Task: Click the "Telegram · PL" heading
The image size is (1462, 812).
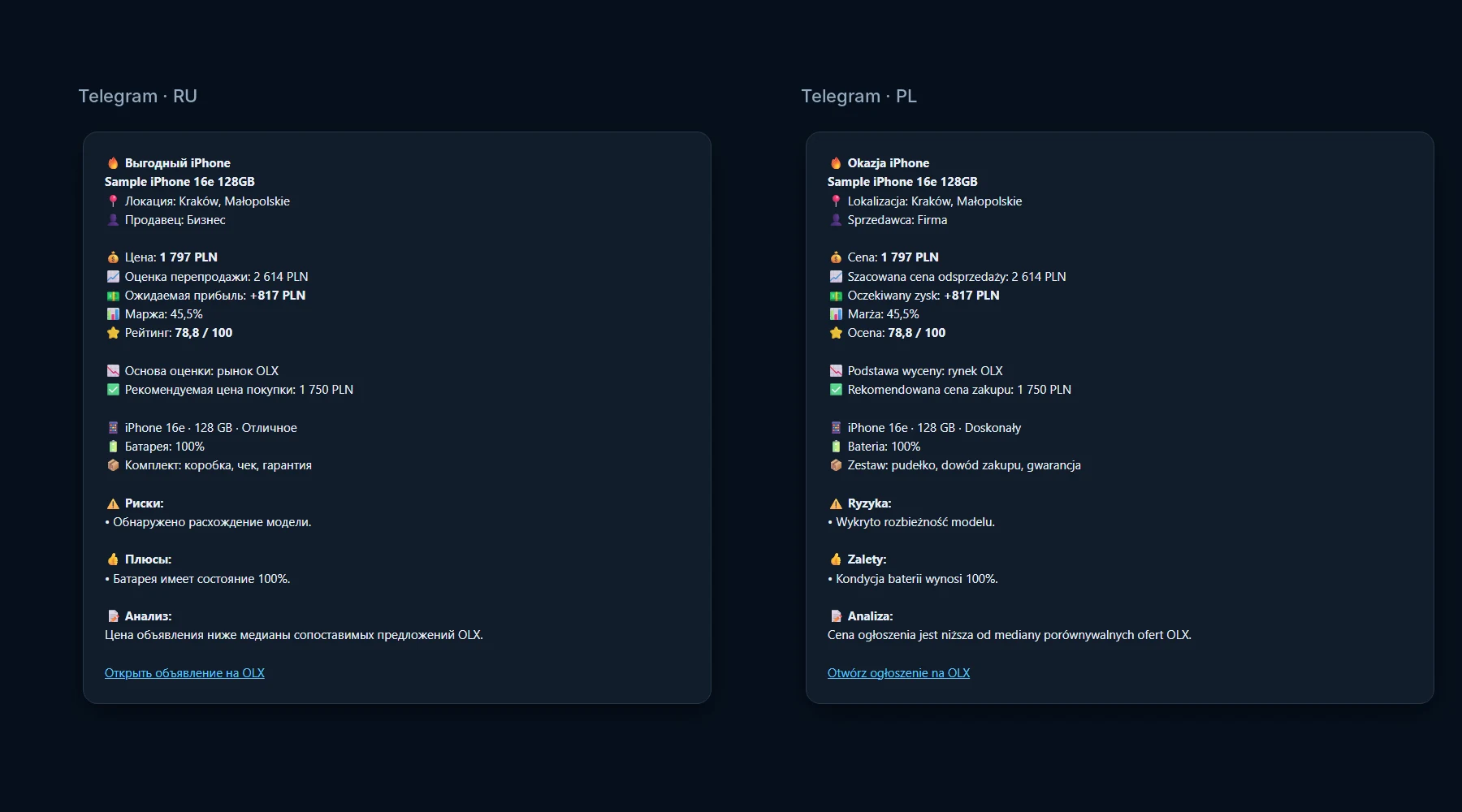Action: 859,96
